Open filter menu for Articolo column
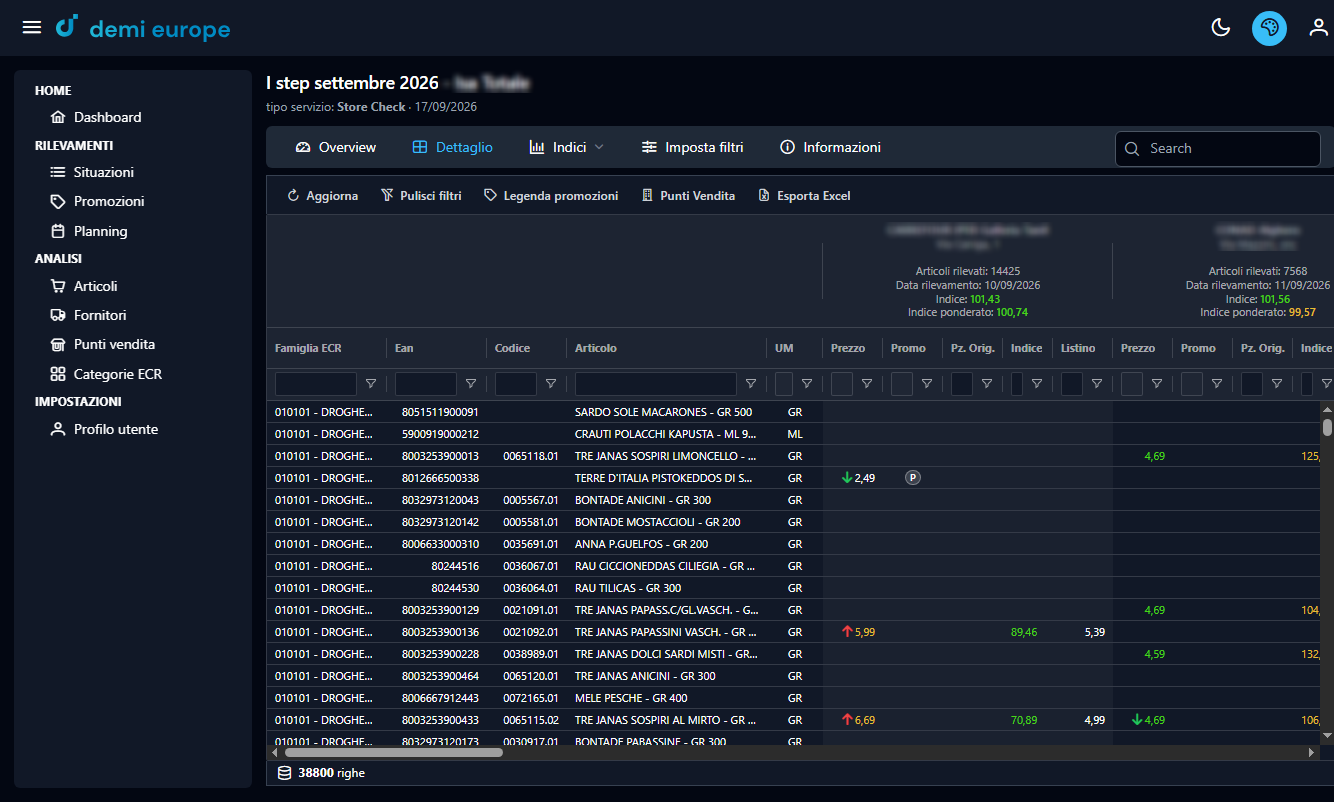Image resolution: width=1334 pixels, height=802 pixels. click(x=751, y=383)
